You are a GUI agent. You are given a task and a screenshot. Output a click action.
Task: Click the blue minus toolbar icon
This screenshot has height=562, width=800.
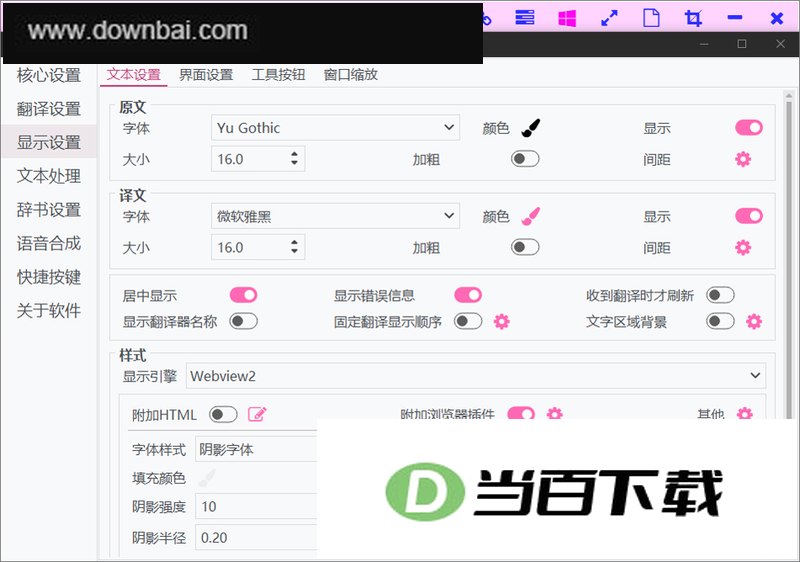point(735,18)
